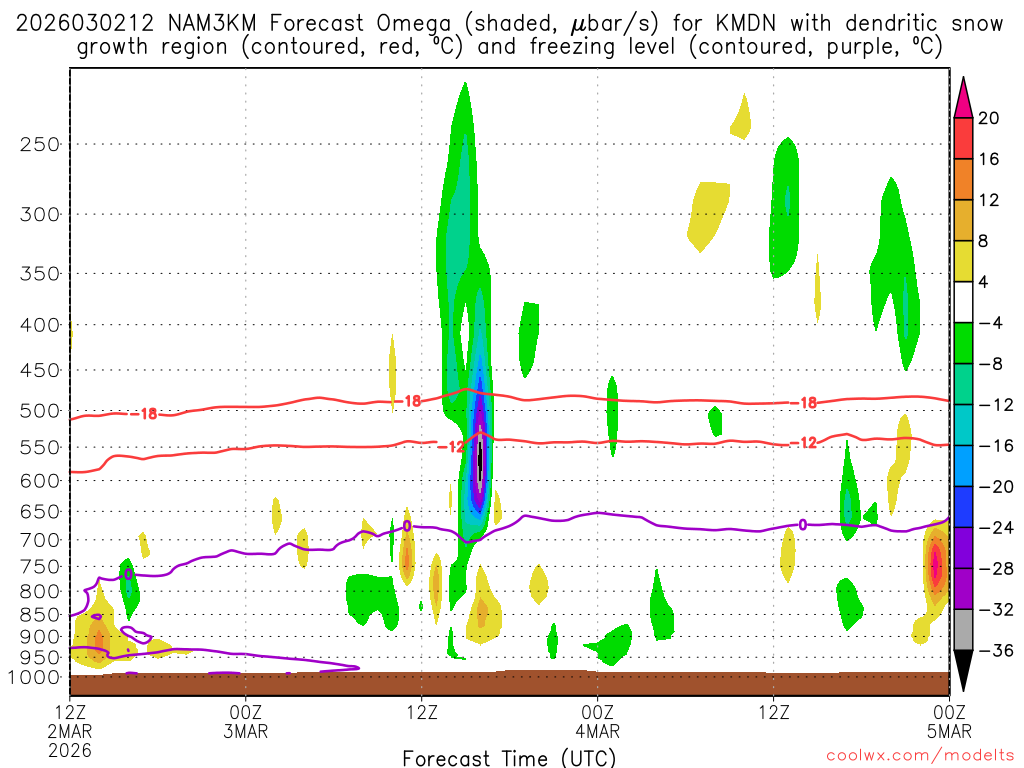Pick the black arrow swatch below -36

click(963, 671)
